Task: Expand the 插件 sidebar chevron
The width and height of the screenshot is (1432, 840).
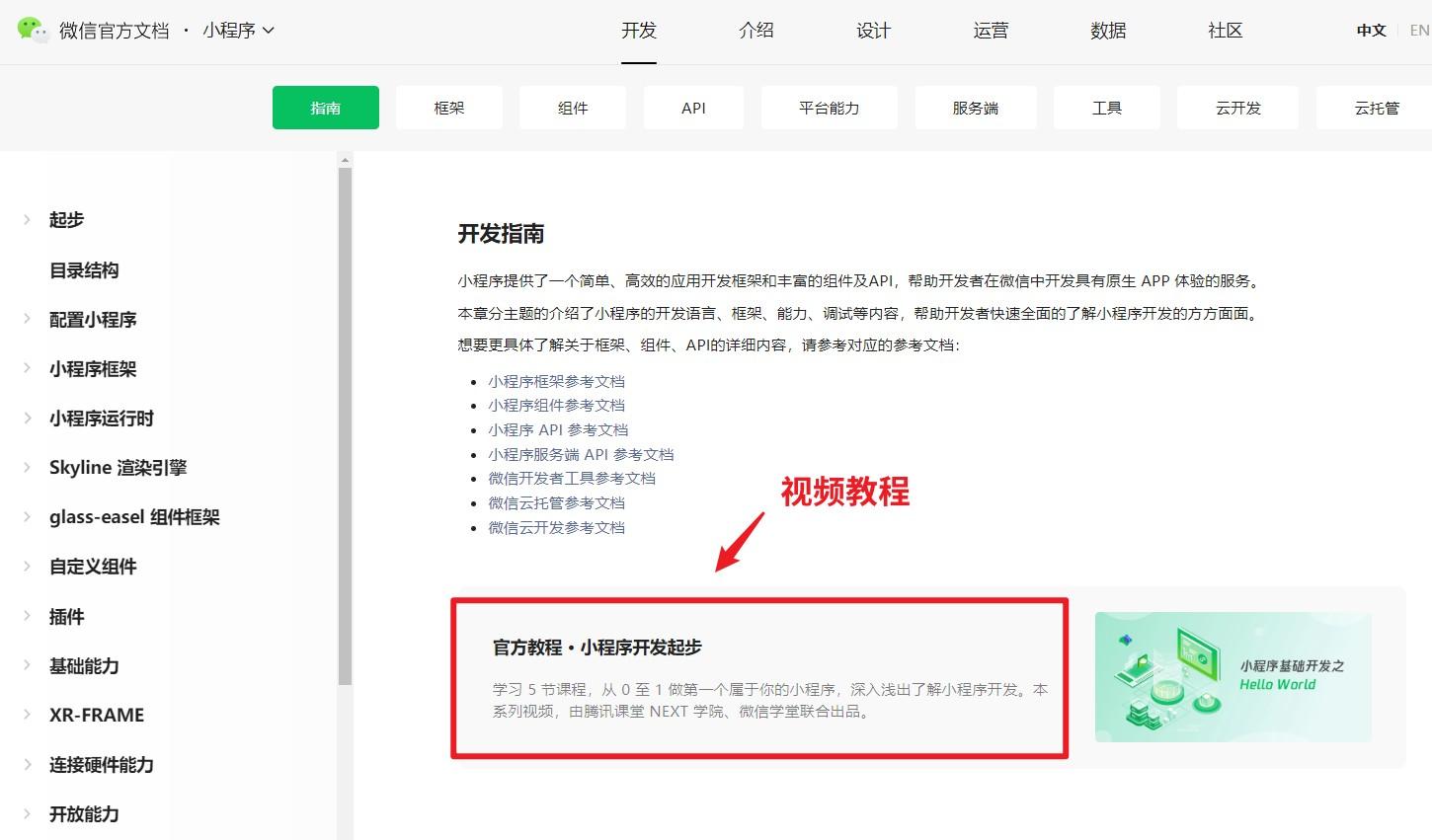Action: click(28, 616)
